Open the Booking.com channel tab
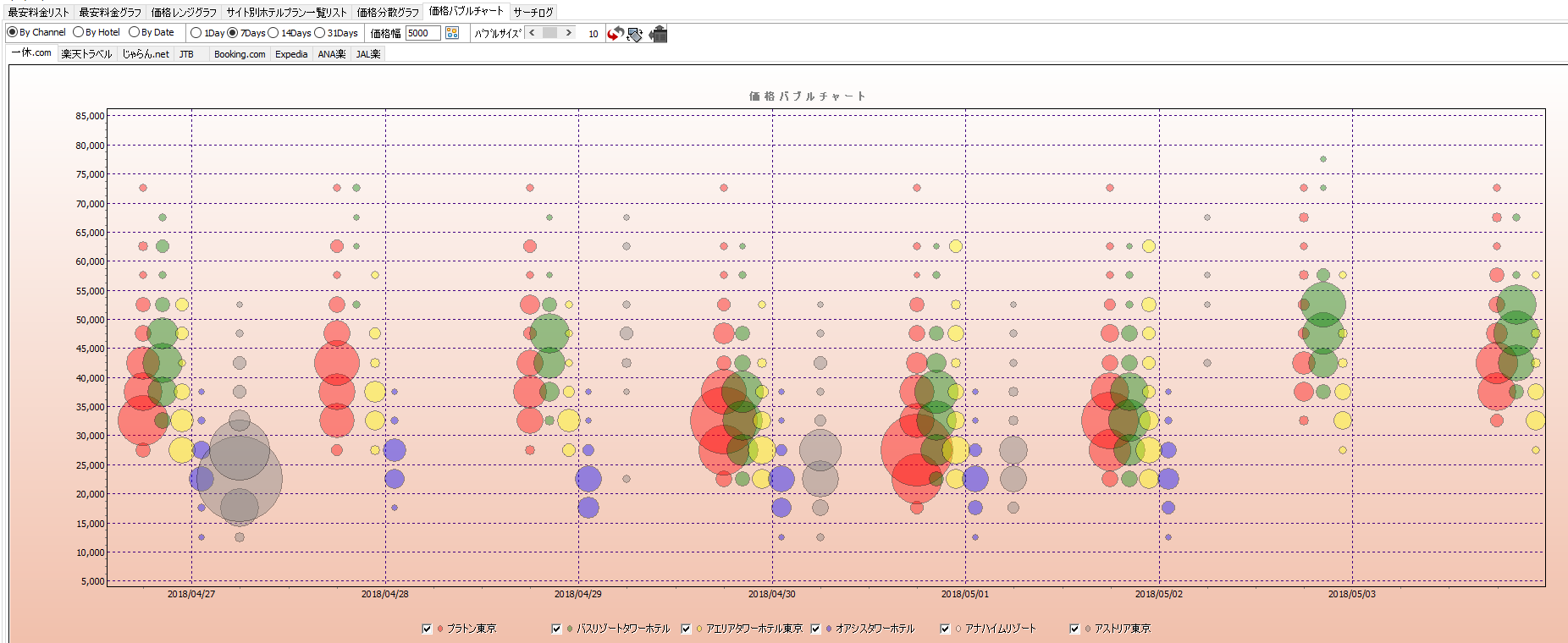Image resolution: width=1568 pixels, height=643 pixels. (x=240, y=54)
